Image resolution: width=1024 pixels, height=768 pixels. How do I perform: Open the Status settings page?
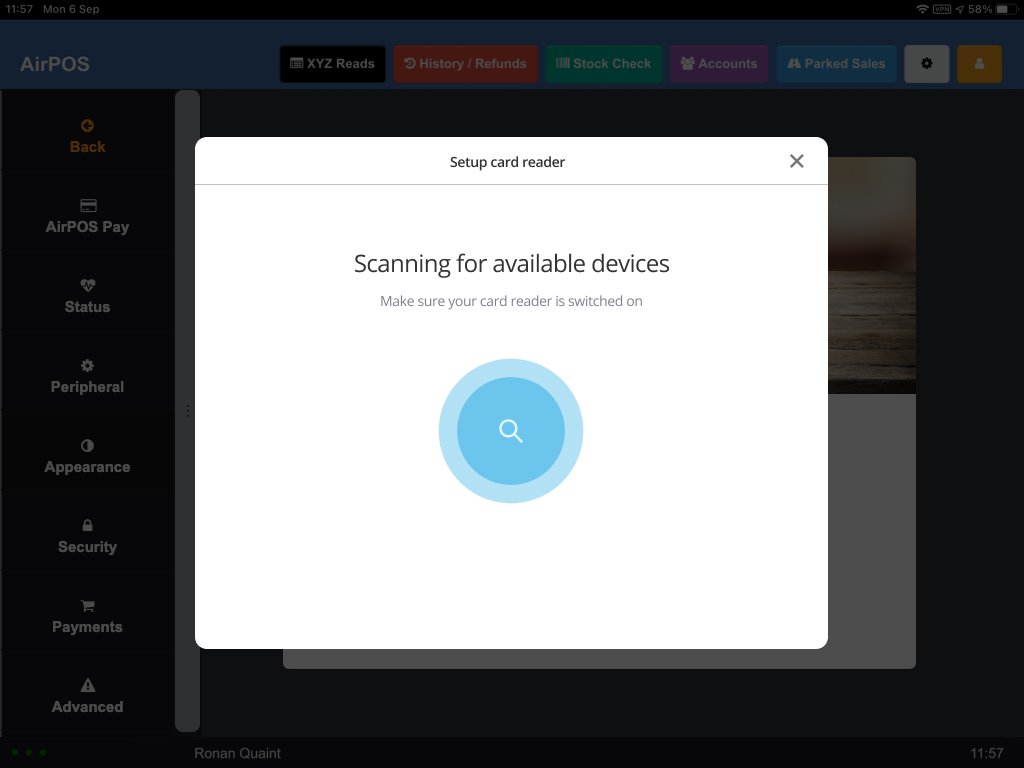87,296
